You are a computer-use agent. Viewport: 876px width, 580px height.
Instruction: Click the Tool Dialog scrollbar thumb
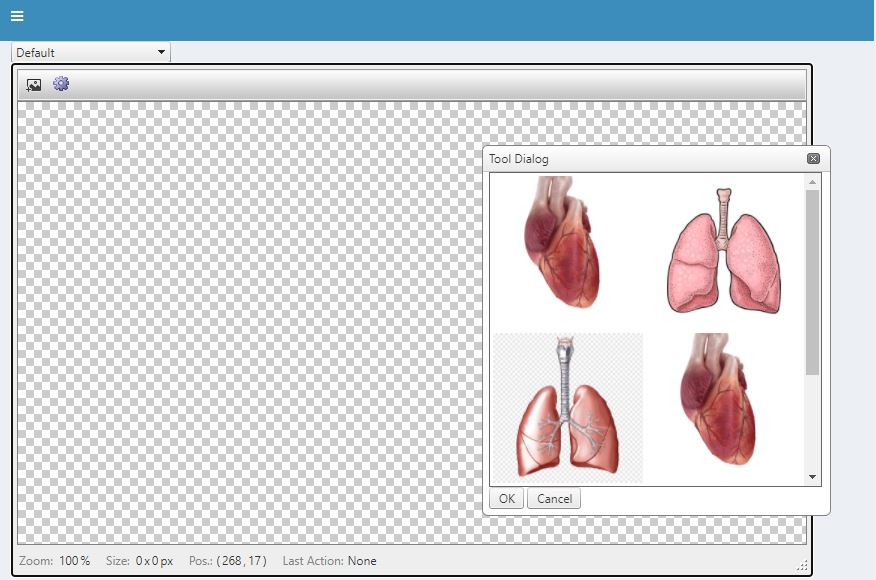(812, 283)
